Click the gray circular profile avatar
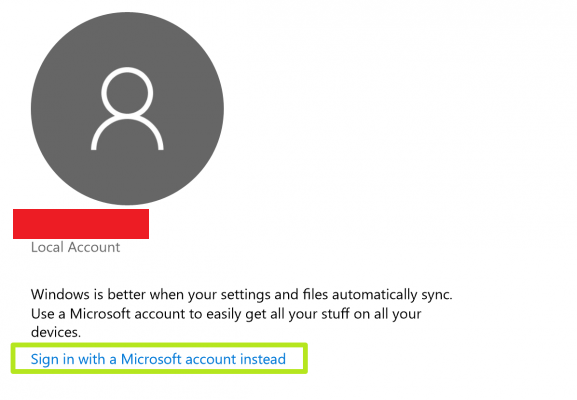 [x=127, y=109]
